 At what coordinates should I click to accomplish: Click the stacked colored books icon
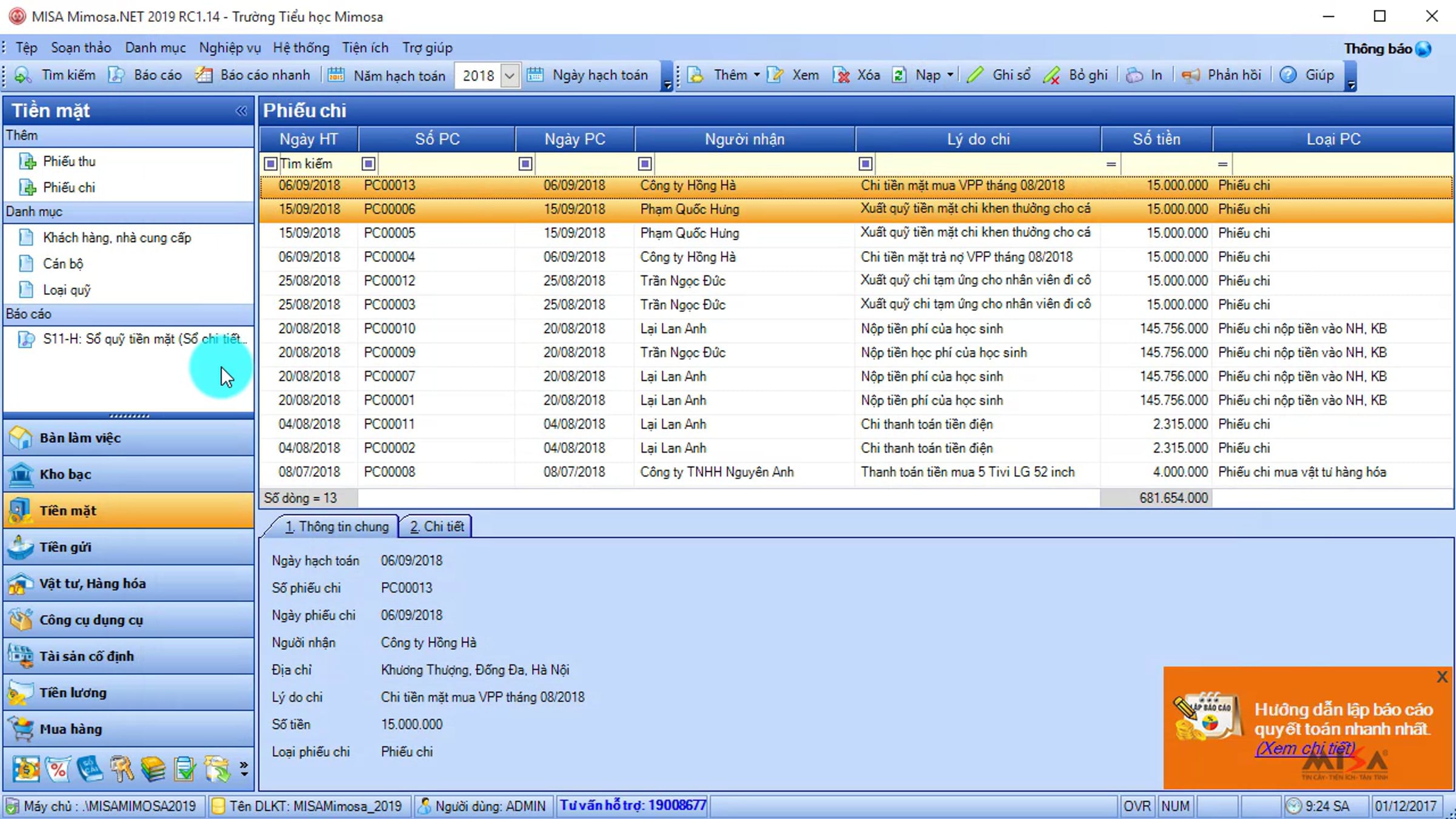point(153,769)
